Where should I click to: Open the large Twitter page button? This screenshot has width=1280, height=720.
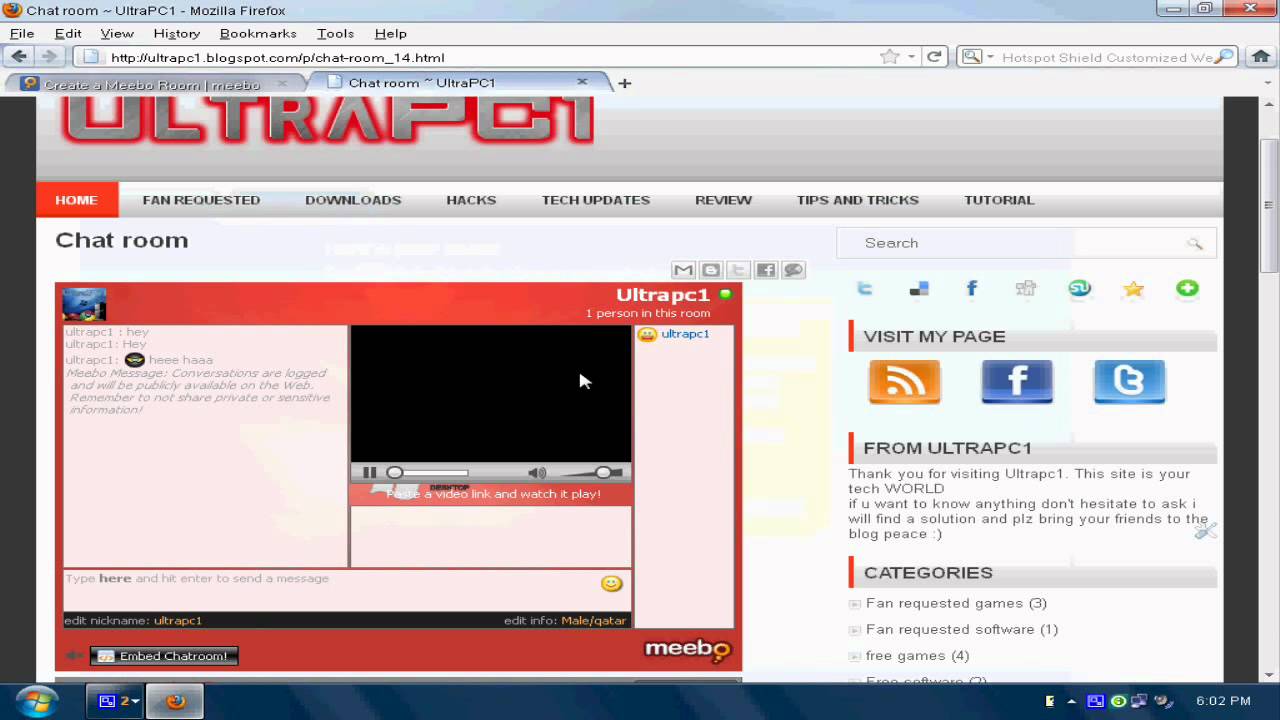(1130, 382)
